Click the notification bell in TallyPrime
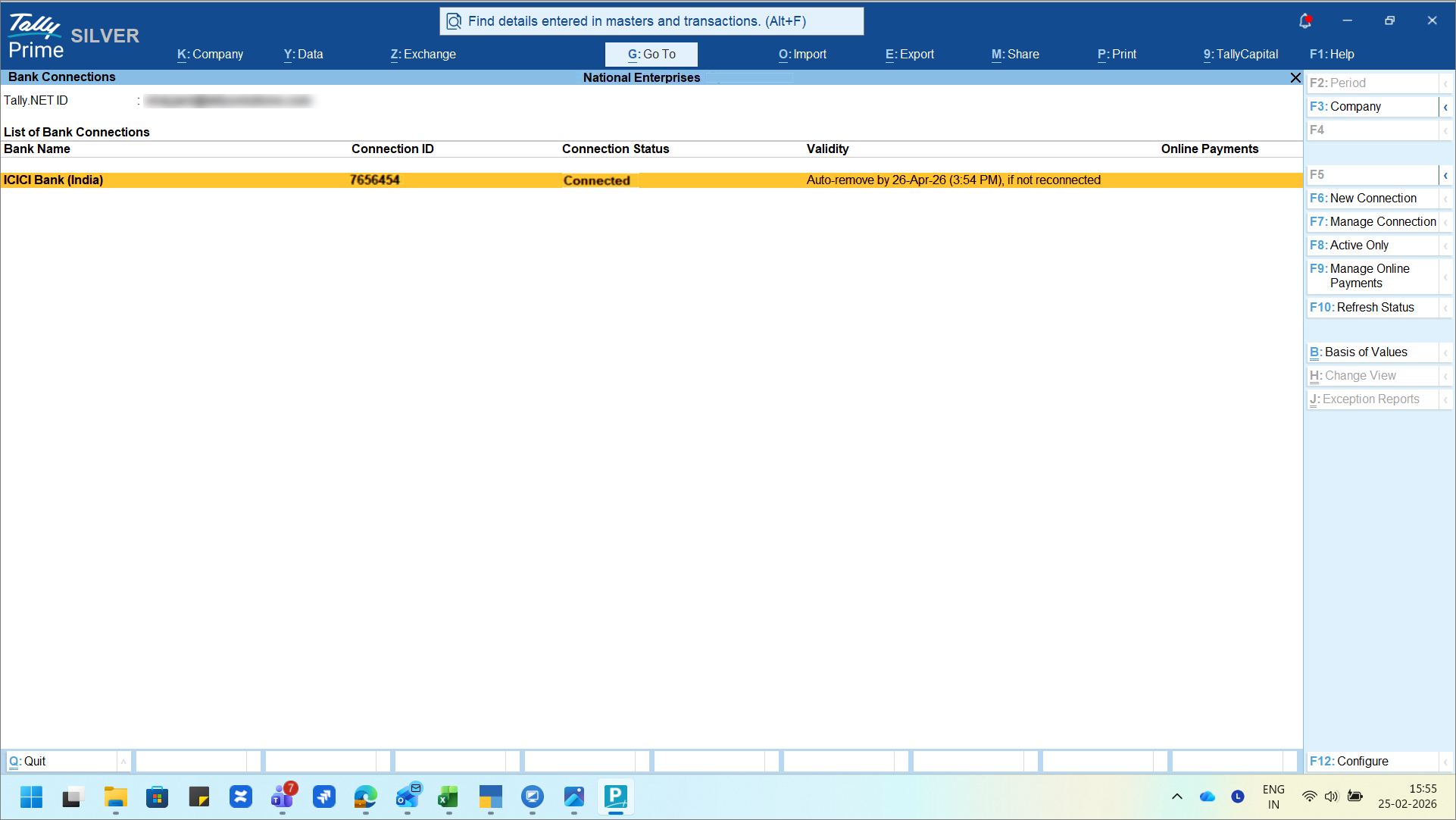This screenshot has width=1456, height=820. click(x=1305, y=20)
